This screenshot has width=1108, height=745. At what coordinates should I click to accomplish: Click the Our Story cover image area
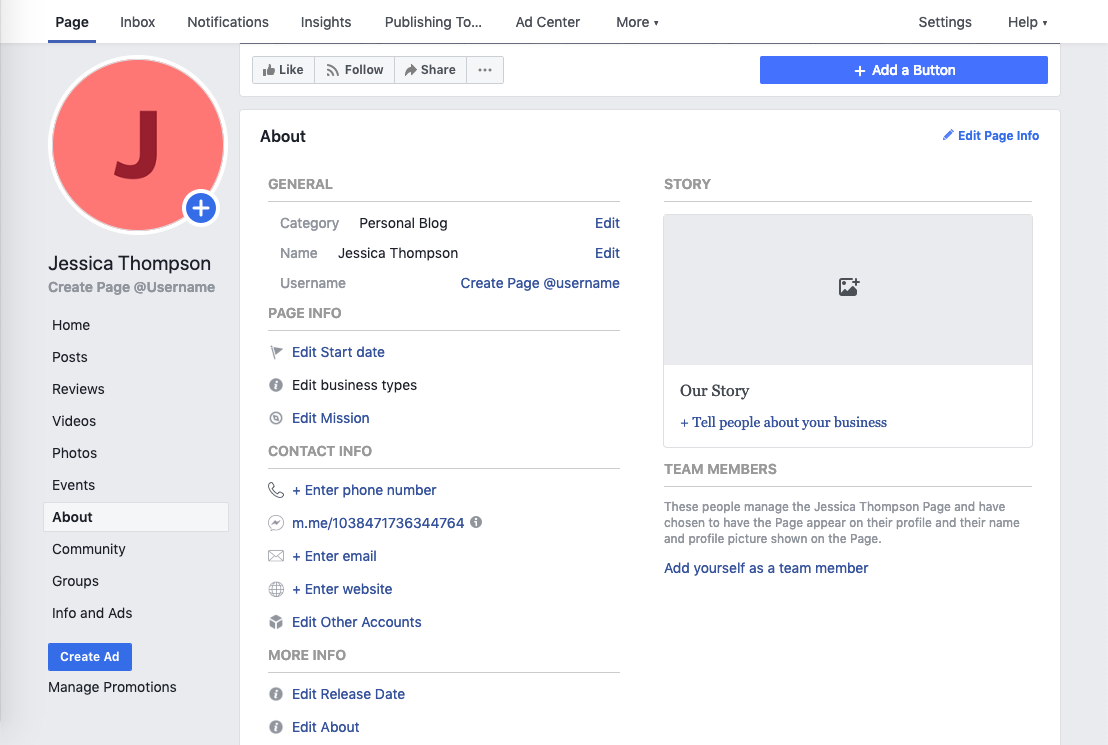click(x=848, y=290)
